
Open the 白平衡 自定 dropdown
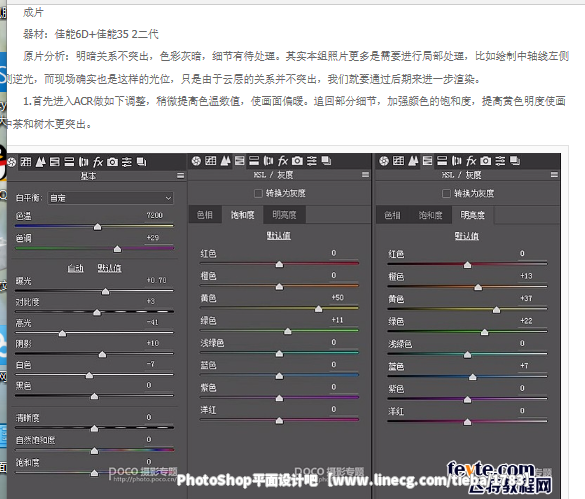click(111, 198)
